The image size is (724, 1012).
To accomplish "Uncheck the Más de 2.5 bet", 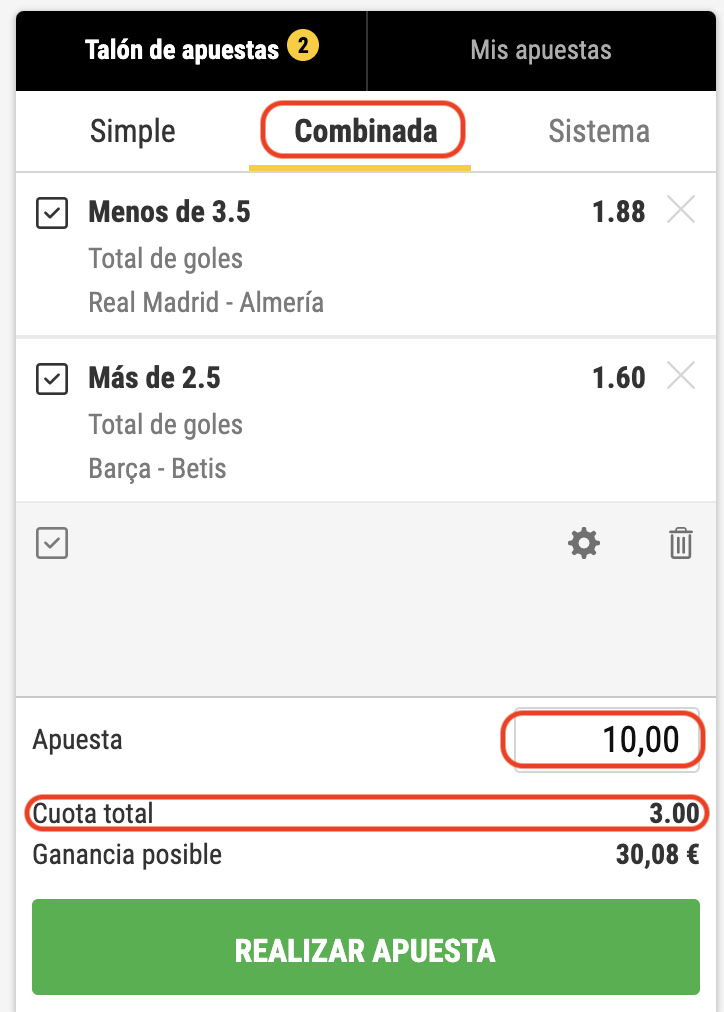I will pos(52,379).
